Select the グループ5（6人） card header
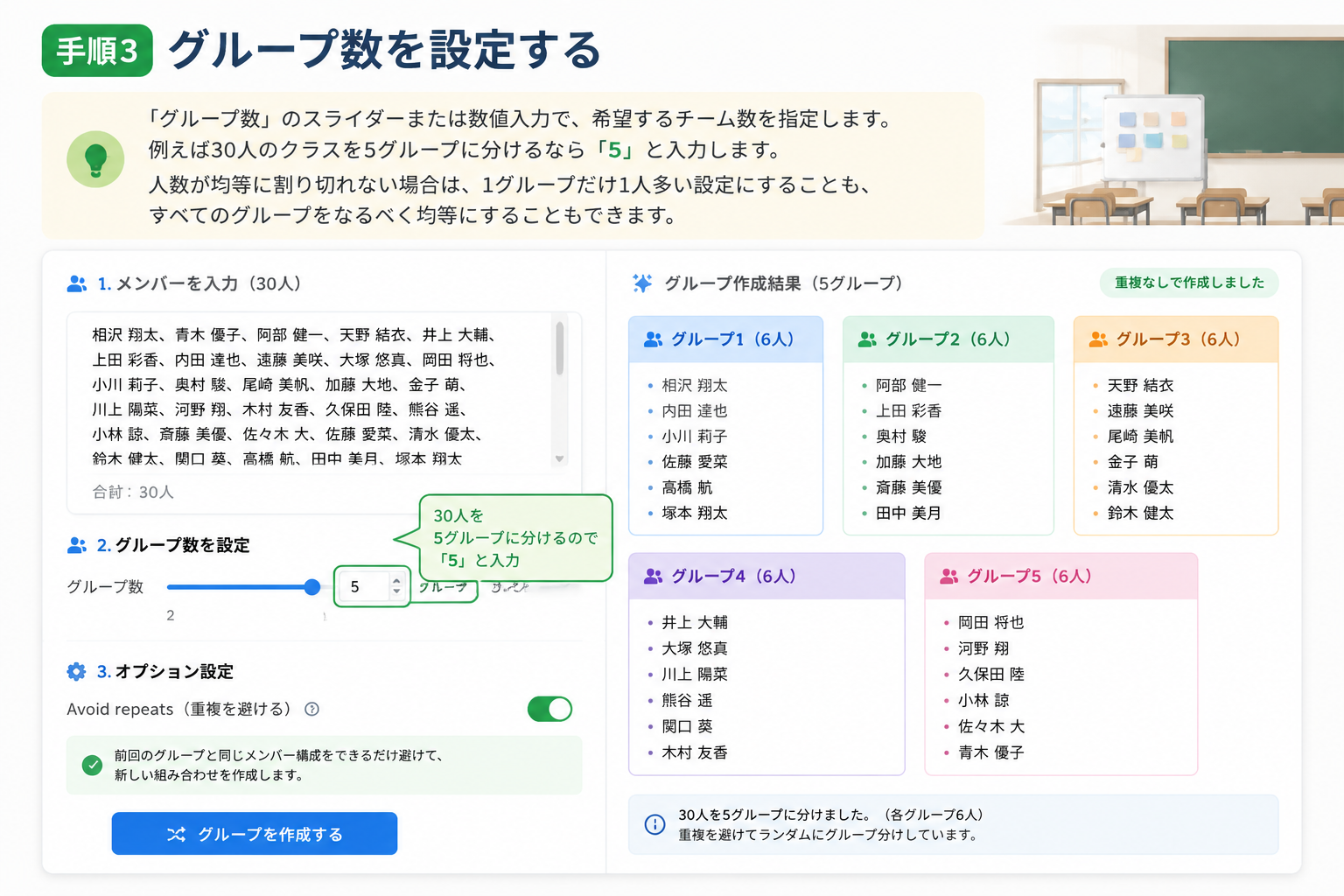This screenshot has width=1344, height=896. 1060,577
